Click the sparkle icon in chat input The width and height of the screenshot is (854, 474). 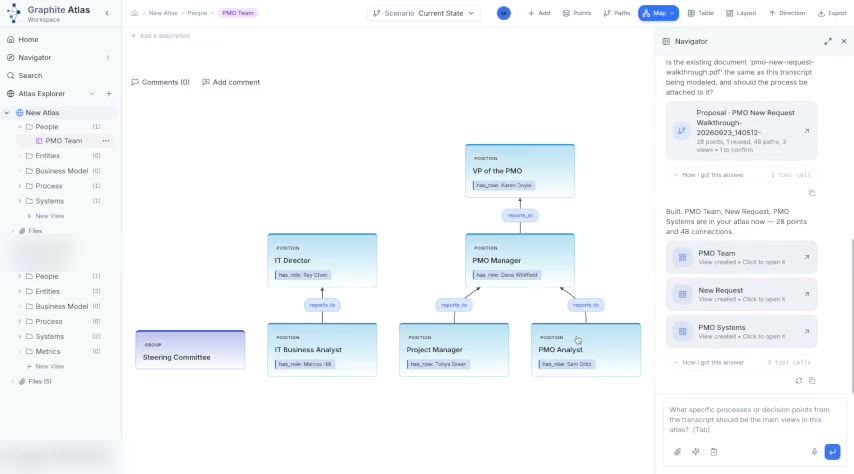(x=696, y=452)
